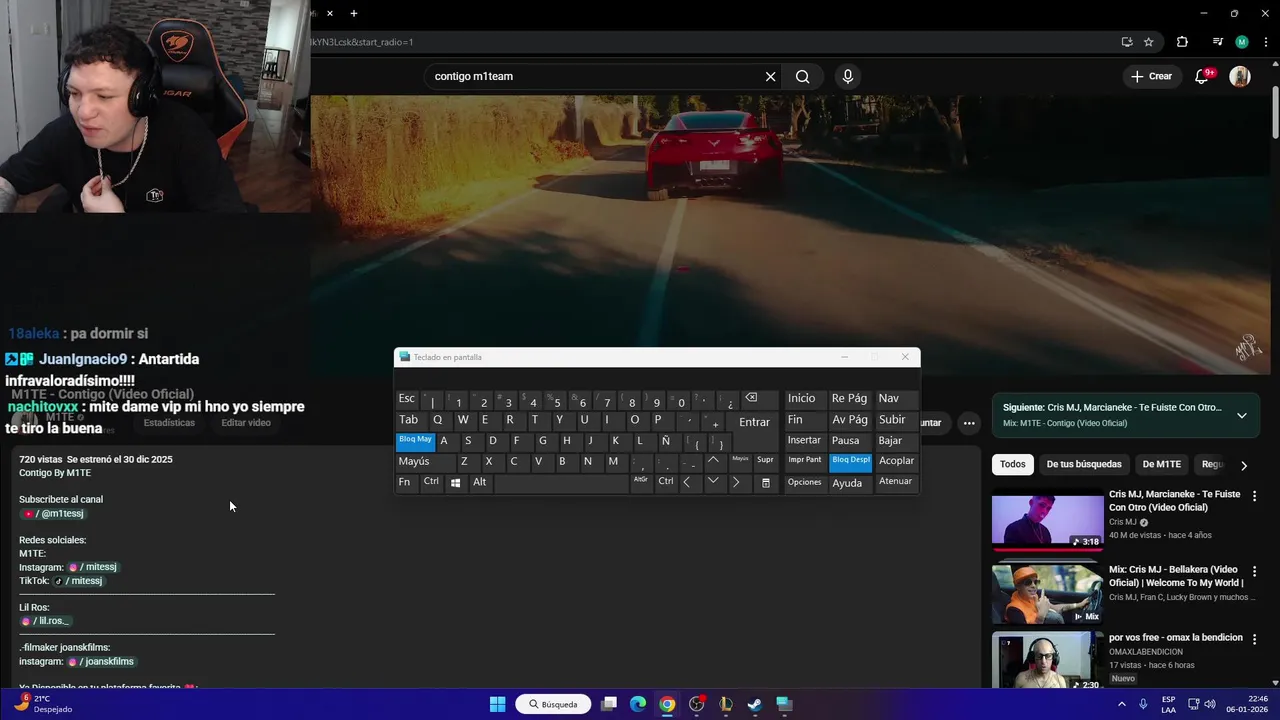Screen dimensions: 1280x720
Task: Click the context menu key on the on-screen keyboard
Action: (766, 482)
